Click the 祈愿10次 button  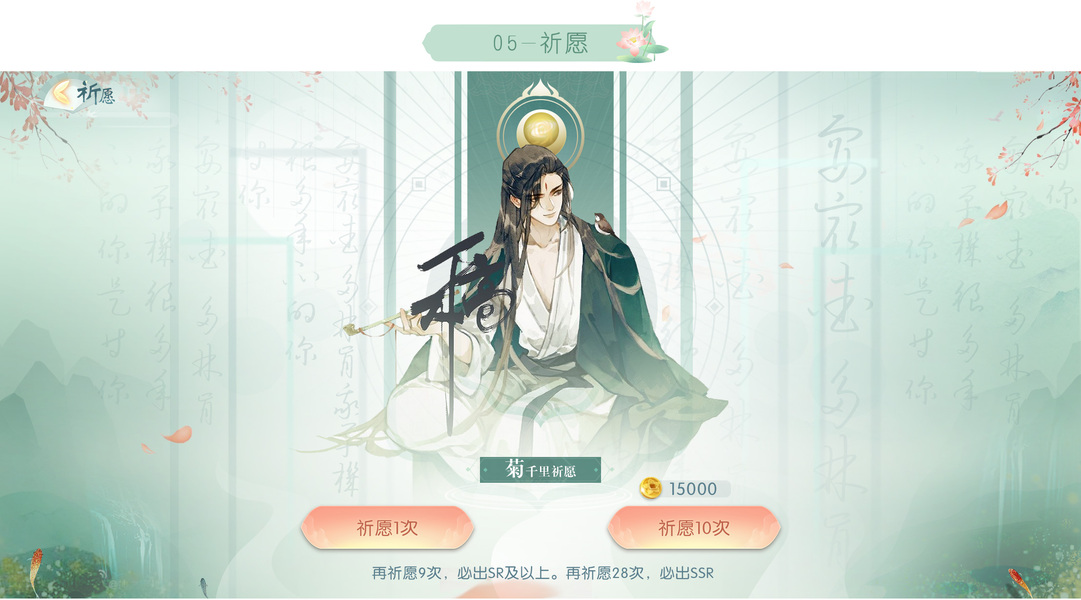point(694,528)
